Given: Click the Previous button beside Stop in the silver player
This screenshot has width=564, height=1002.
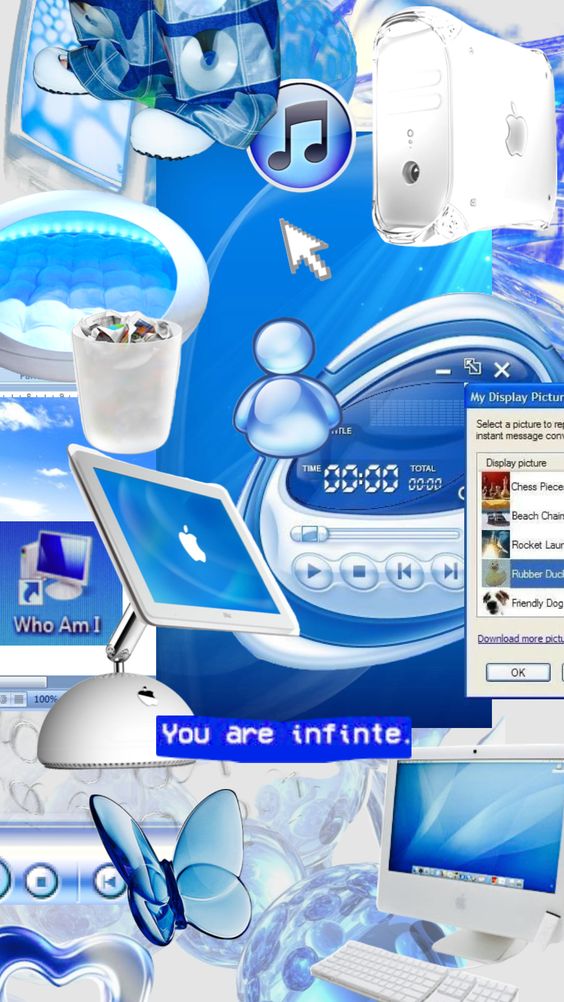Looking at the screenshot, I should tap(109, 881).
